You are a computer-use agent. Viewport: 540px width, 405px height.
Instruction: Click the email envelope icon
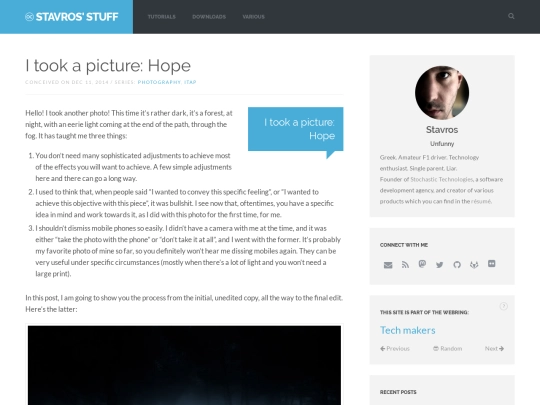point(388,265)
